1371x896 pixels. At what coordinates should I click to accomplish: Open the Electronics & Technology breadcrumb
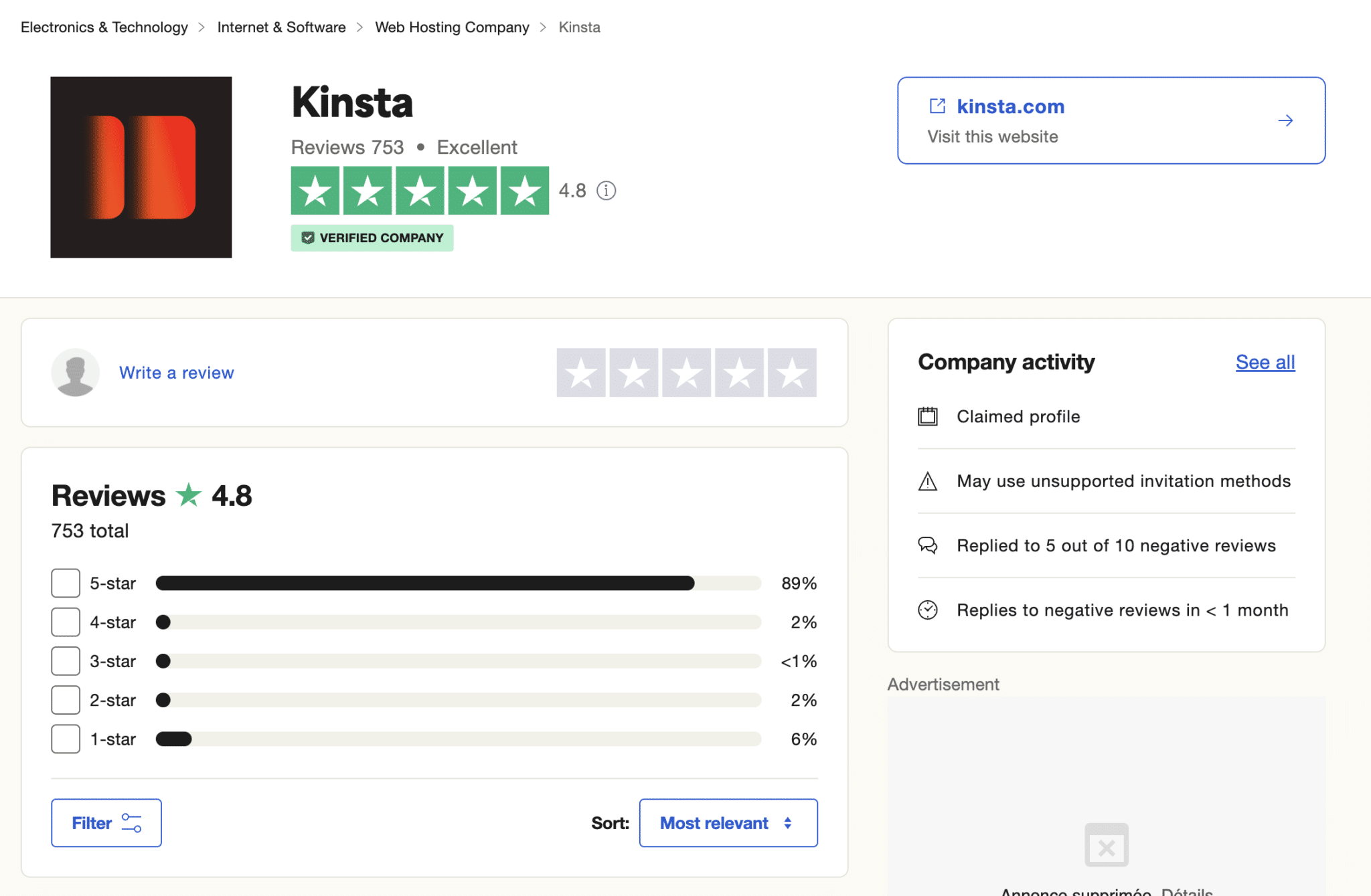tap(104, 27)
